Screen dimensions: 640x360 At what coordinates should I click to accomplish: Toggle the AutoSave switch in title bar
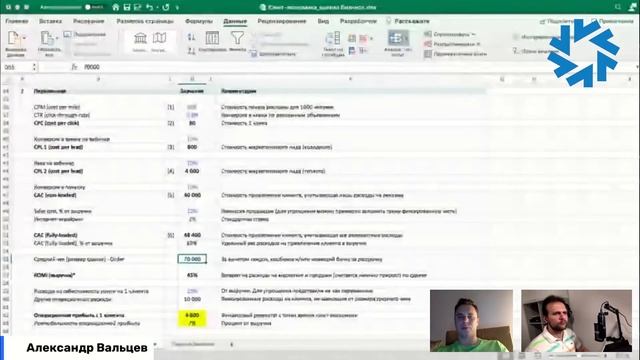click(93, 7)
